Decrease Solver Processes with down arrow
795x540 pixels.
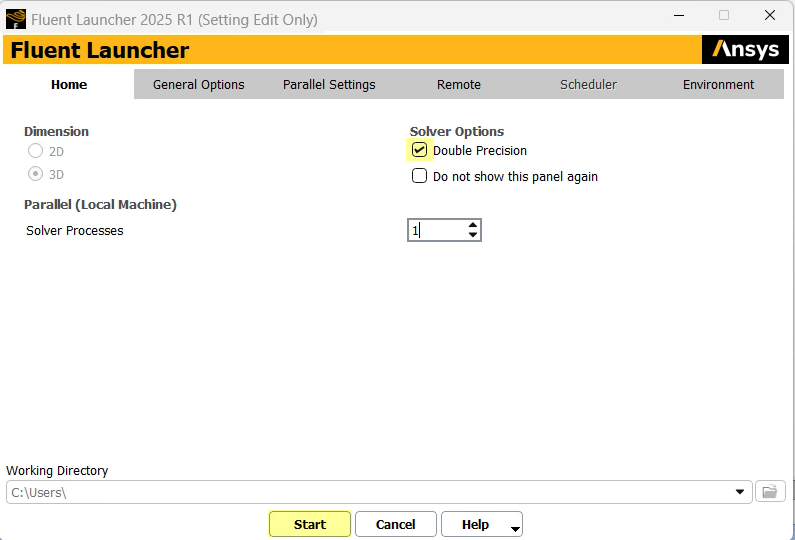tap(473, 235)
